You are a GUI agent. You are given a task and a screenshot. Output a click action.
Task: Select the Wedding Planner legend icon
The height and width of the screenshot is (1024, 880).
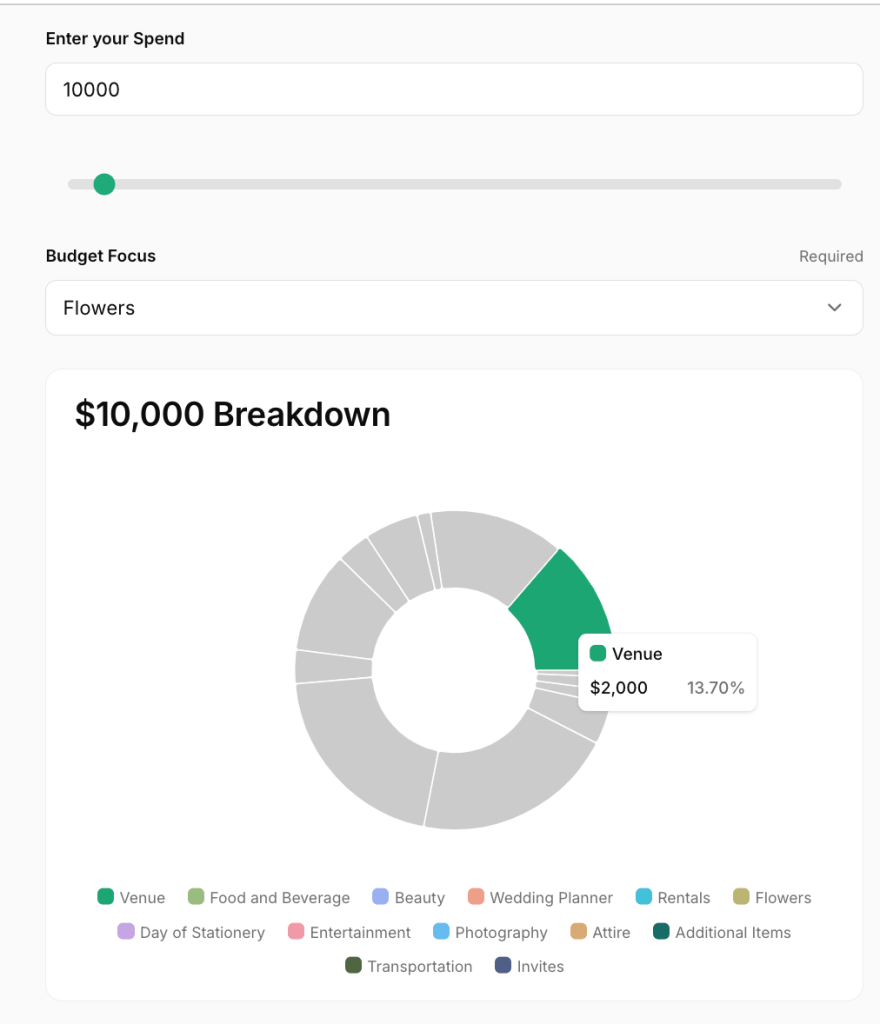click(x=476, y=897)
